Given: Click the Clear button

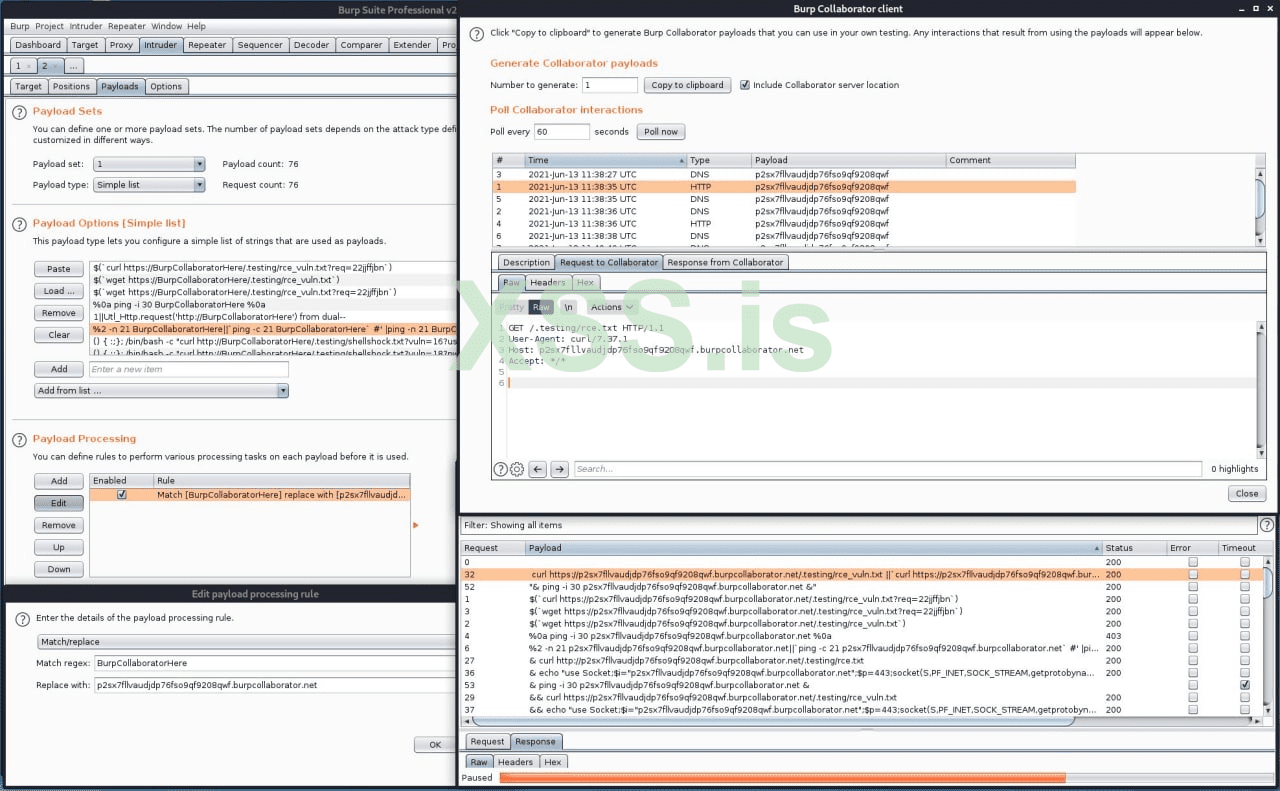Looking at the screenshot, I should click(x=59, y=335).
